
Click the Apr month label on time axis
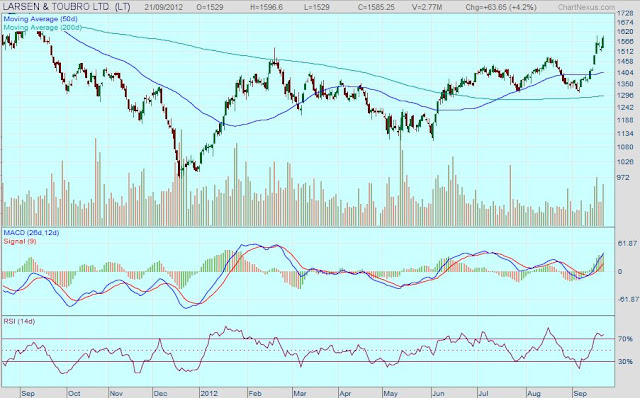[345, 394]
